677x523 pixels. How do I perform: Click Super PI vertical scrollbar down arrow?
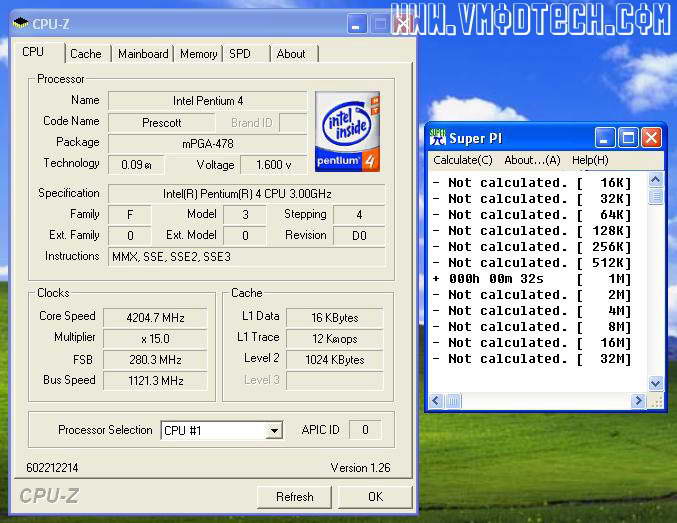point(655,383)
